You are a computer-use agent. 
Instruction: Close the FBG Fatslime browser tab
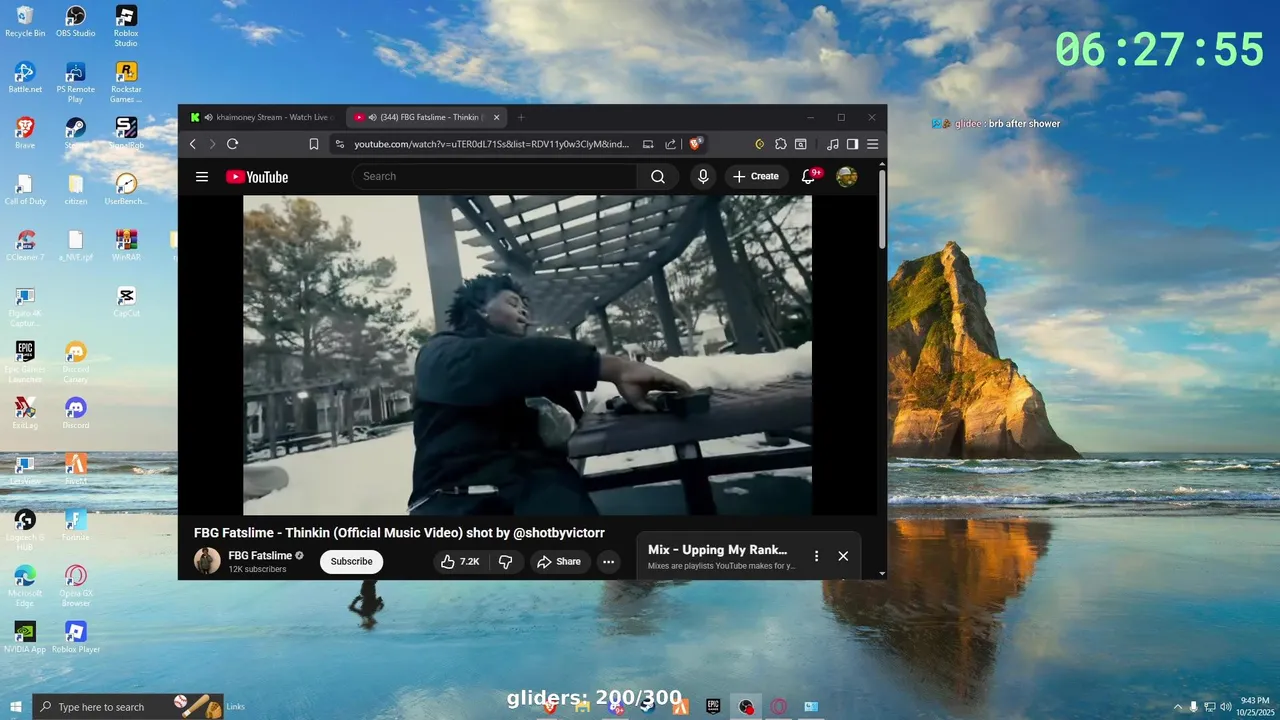tap(497, 117)
